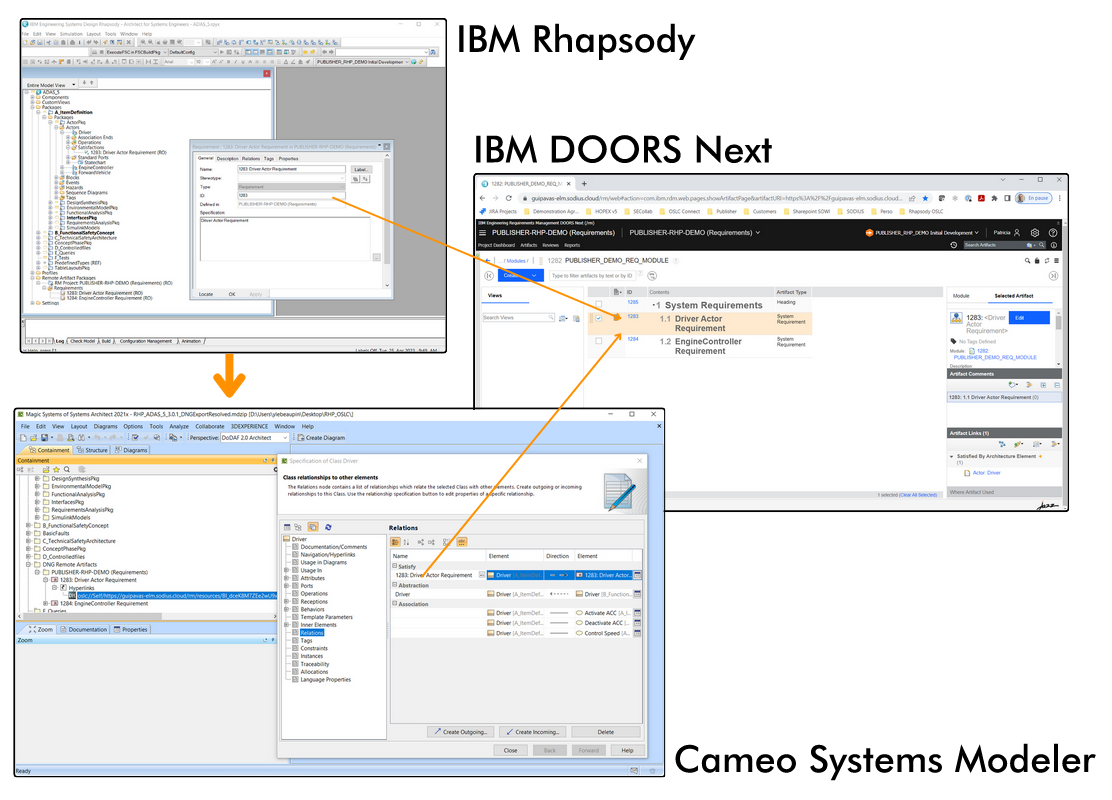The height and width of the screenshot is (800, 1112).
Task: Click module search magnifier icon in DOORS
Action: [x=1027, y=260]
